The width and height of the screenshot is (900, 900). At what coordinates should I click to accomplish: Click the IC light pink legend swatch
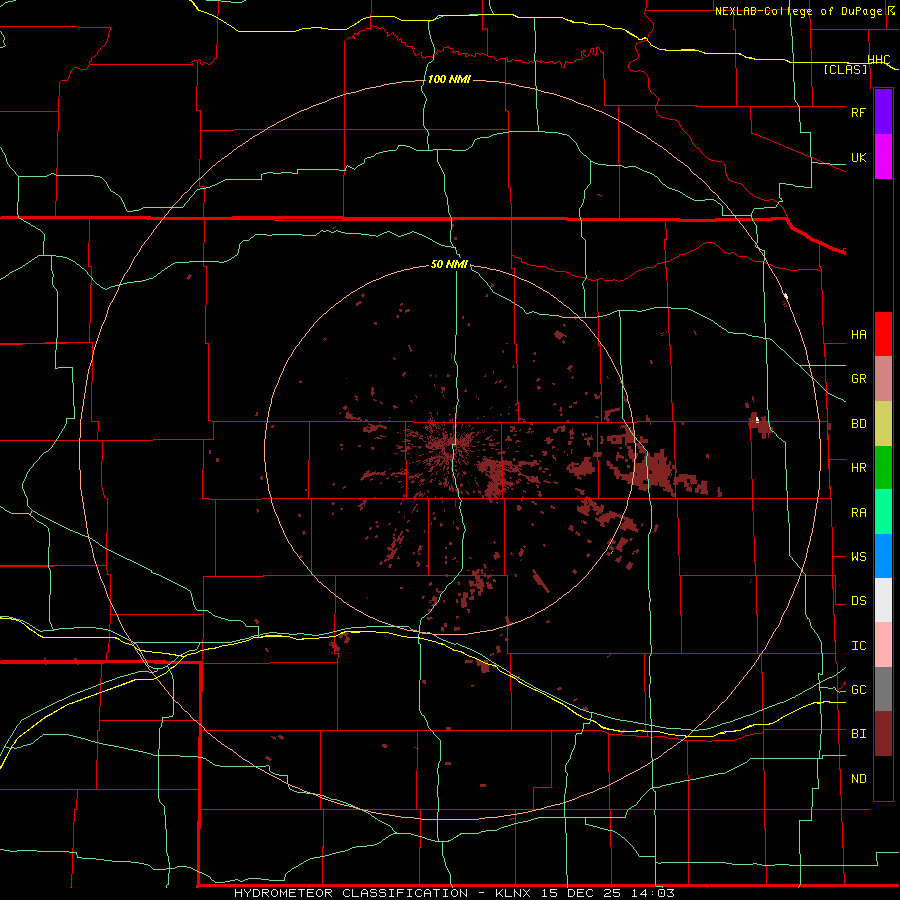(x=883, y=645)
